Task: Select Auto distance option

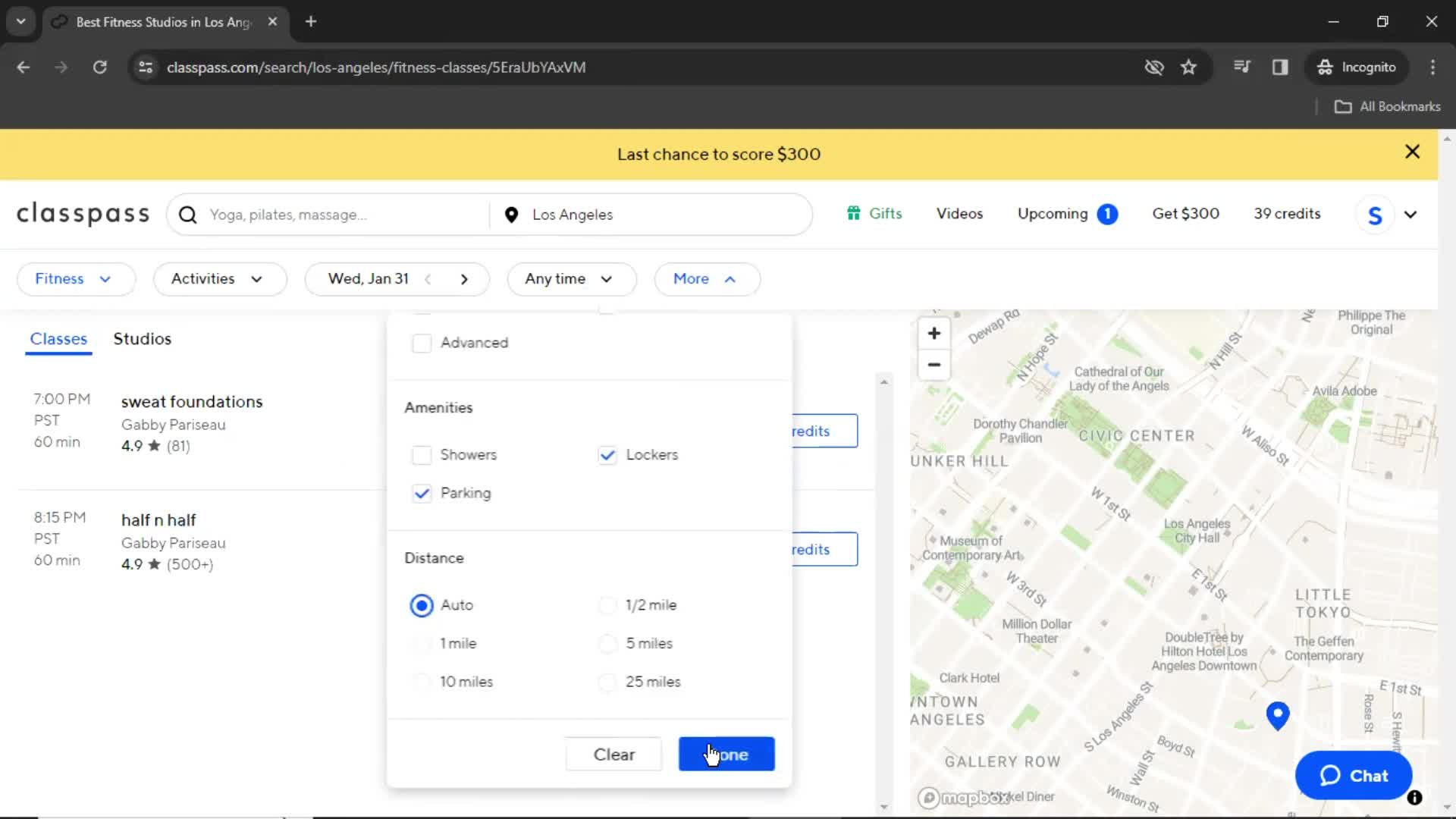Action: pyautogui.click(x=422, y=605)
